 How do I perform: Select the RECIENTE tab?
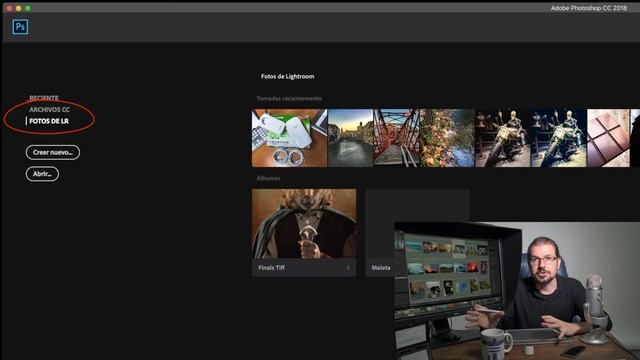44,98
